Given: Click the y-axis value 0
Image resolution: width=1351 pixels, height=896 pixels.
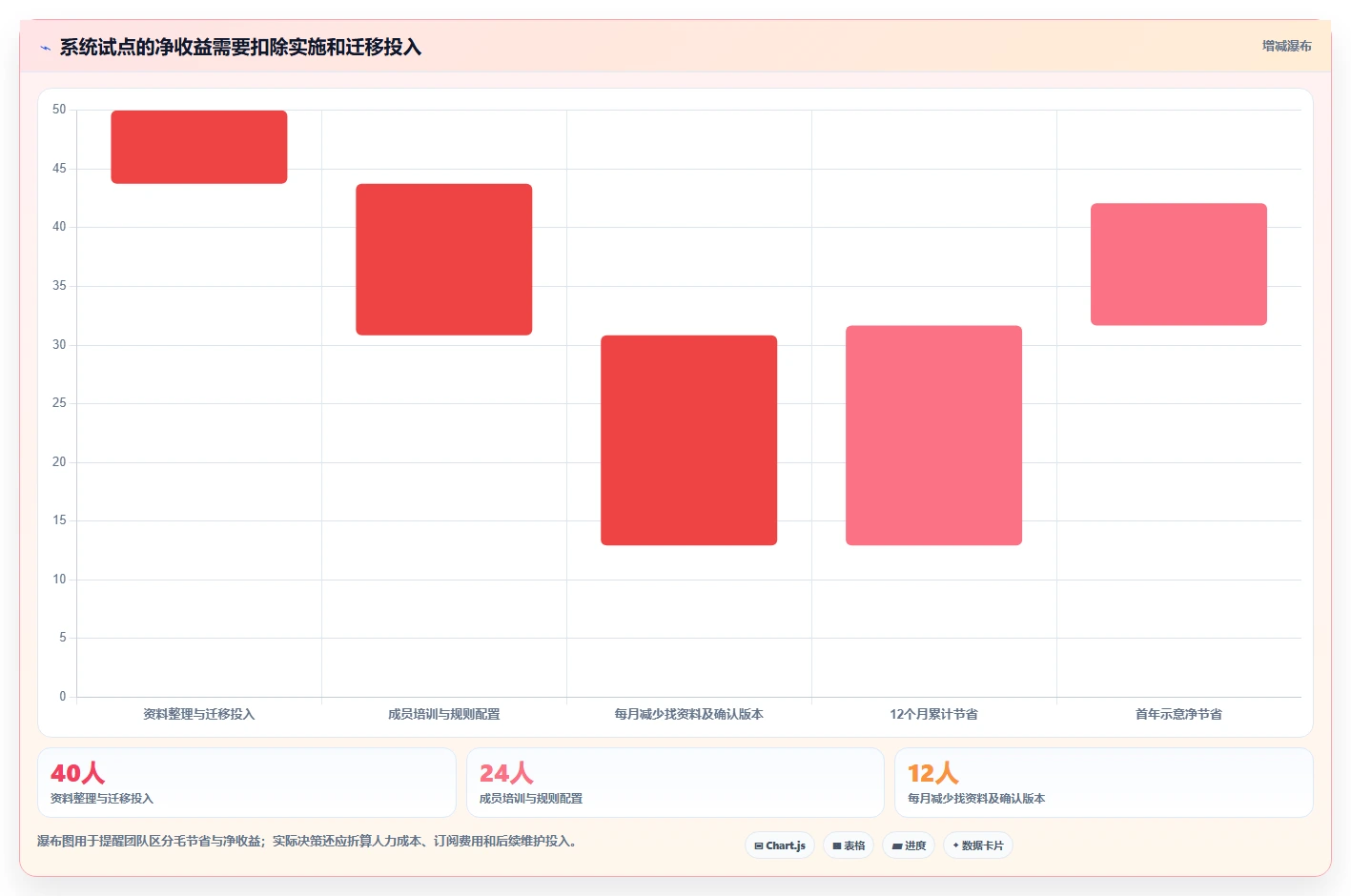Looking at the screenshot, I should [63, 697].
